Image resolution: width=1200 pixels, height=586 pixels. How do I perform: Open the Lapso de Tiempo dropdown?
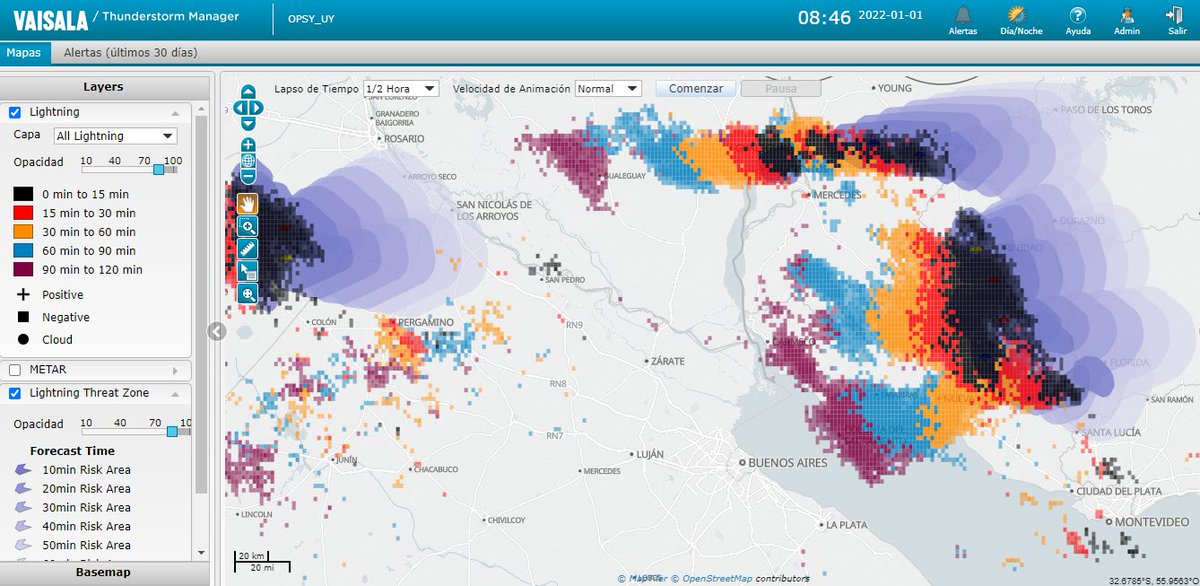coord(401,88)
